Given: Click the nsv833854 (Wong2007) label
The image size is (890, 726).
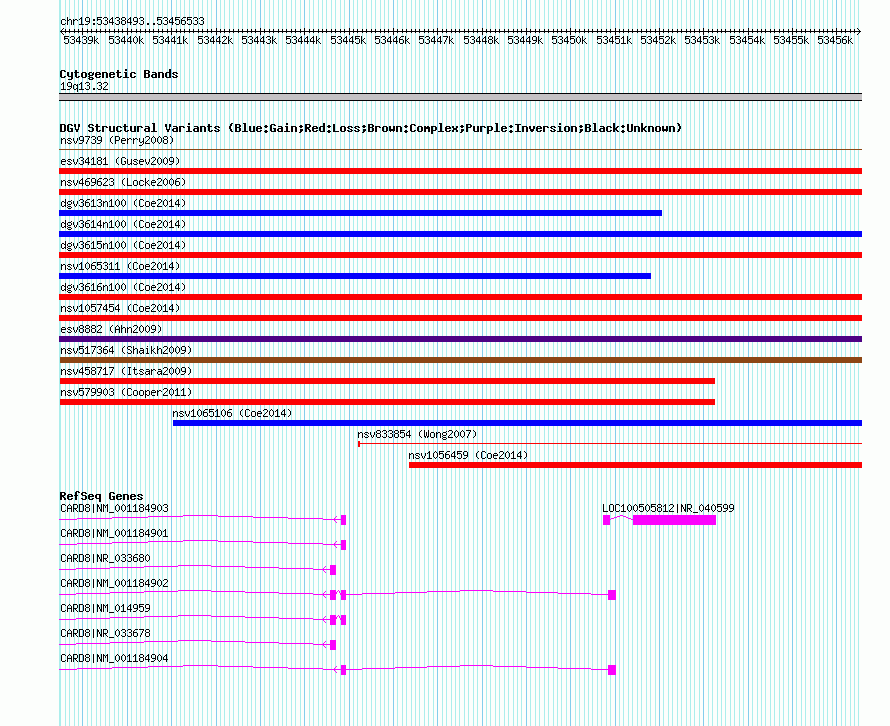Looking at the screenshot, I should [x=417, y=434].
